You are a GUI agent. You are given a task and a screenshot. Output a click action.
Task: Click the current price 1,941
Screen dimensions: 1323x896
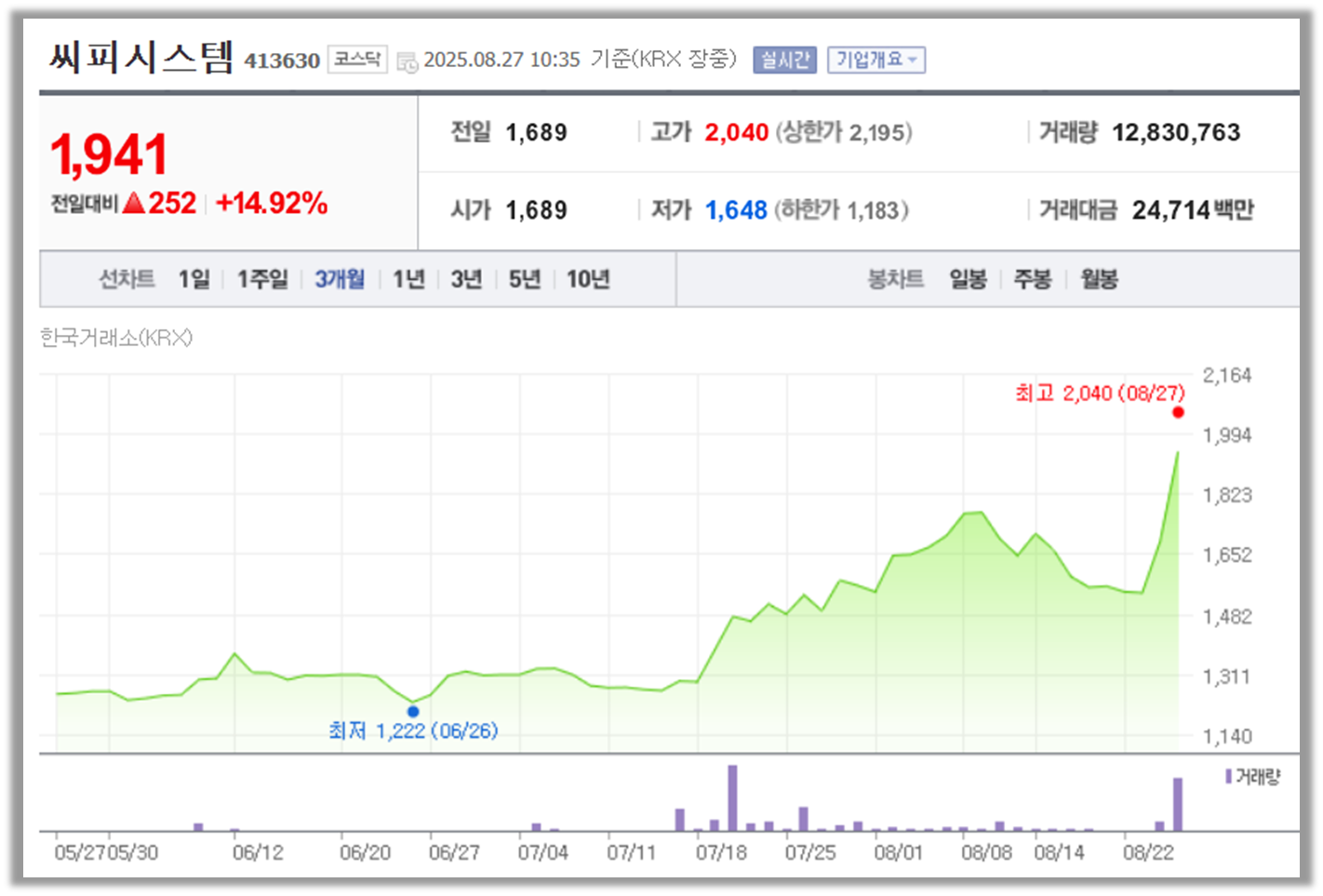(x=109, y=154)
